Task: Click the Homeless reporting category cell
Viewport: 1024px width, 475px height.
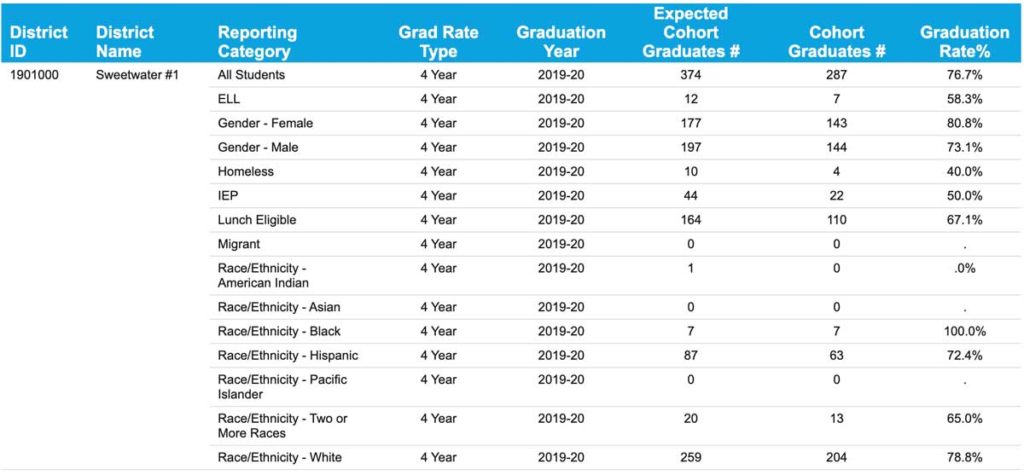Action: coord(245,171)
